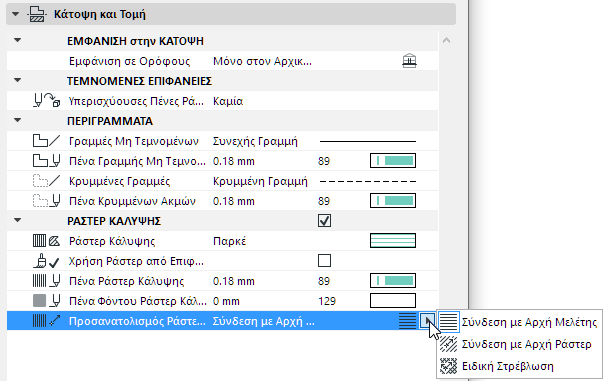Click the Ειδική Στρέβλωση distortion icon
This screenshot has width=605, height=381.
pyautogui.click(x=448, y=366)
